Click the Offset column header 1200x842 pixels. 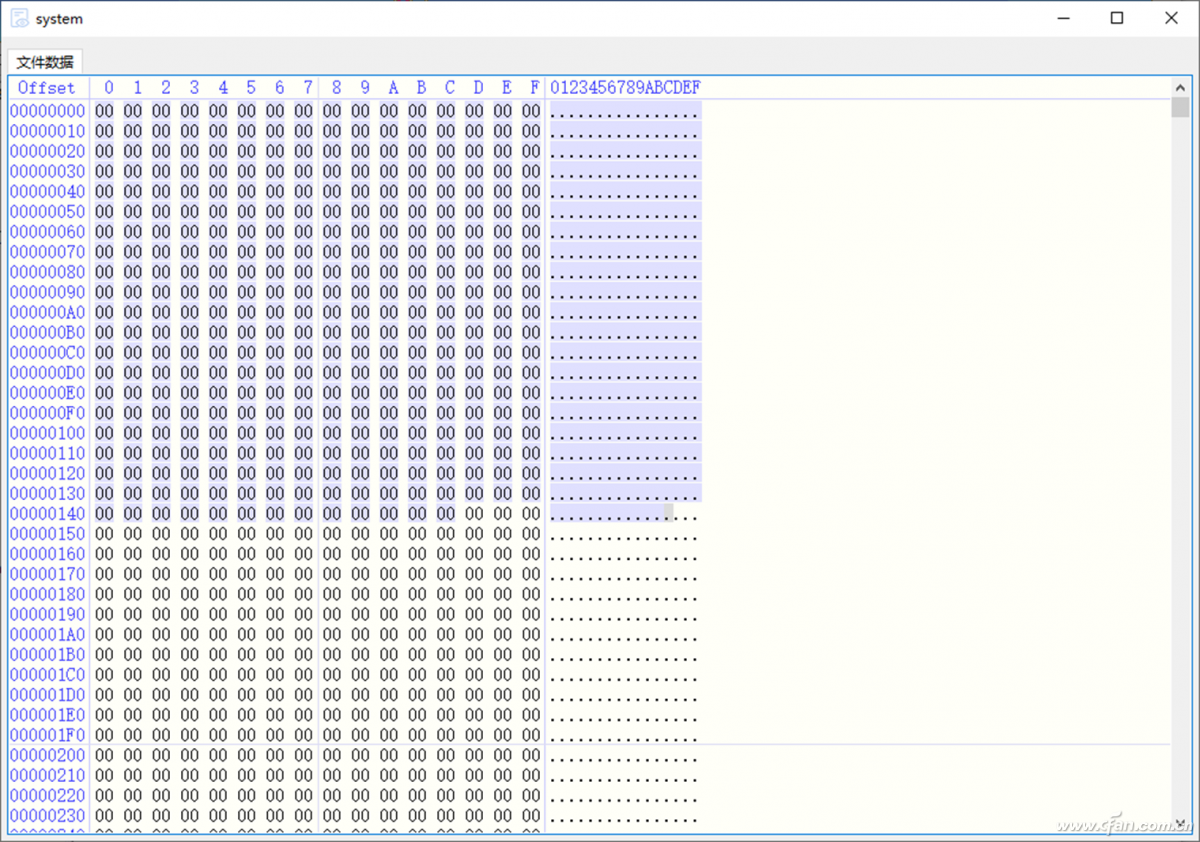(47, 88)
